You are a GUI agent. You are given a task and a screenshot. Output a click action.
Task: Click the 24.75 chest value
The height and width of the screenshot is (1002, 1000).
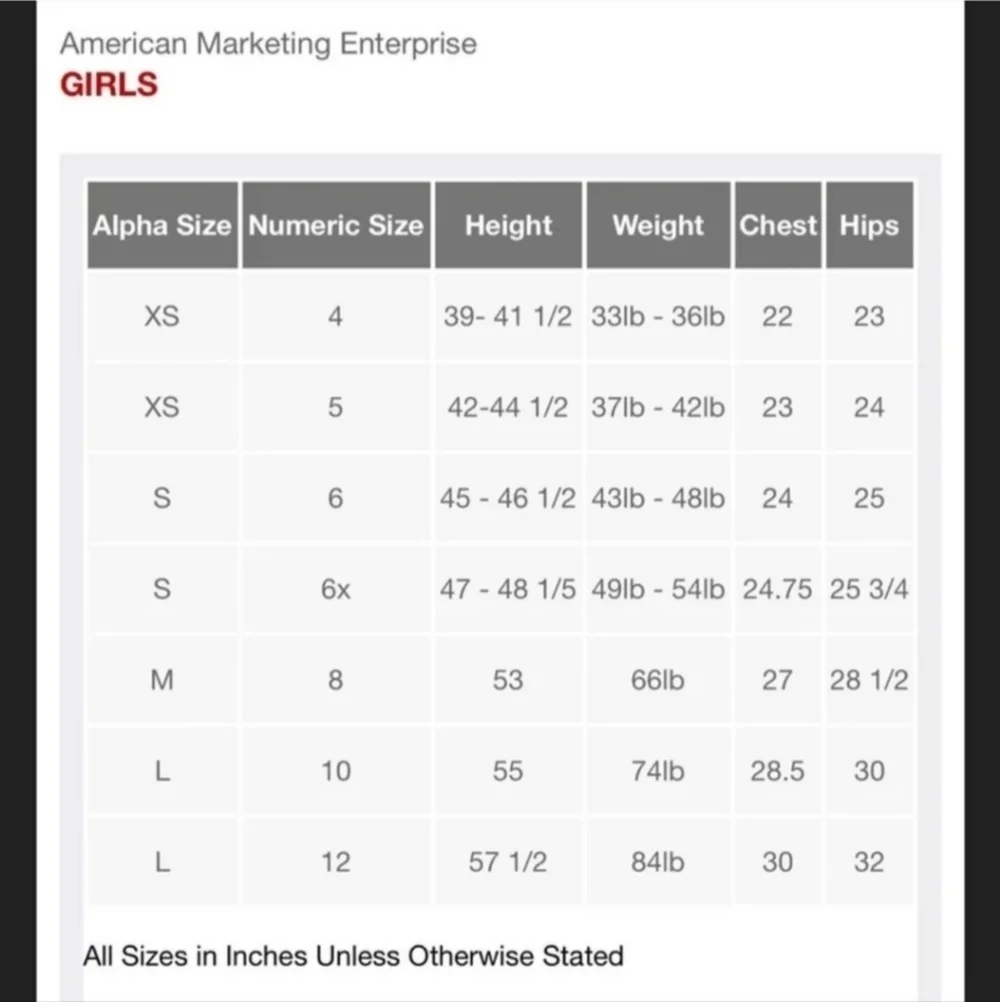tap(778, 589)
